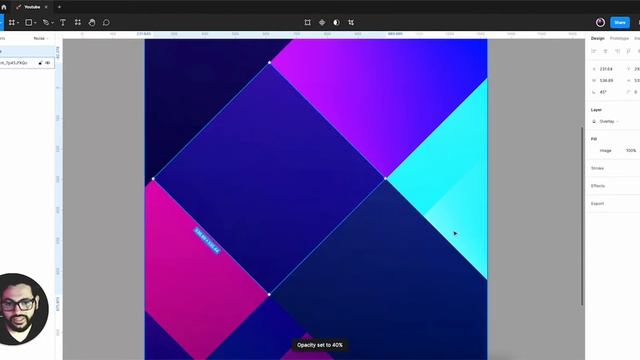
Task: Click the right panel vertical scrollbar
Action: click(x=582, y=216)
